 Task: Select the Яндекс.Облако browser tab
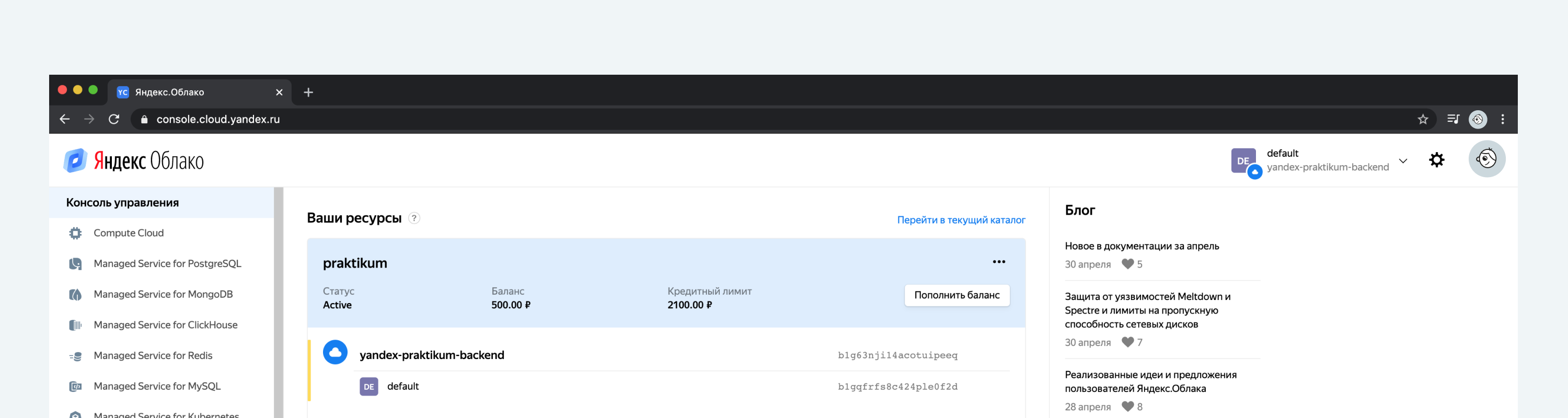(x=199, y=92)
